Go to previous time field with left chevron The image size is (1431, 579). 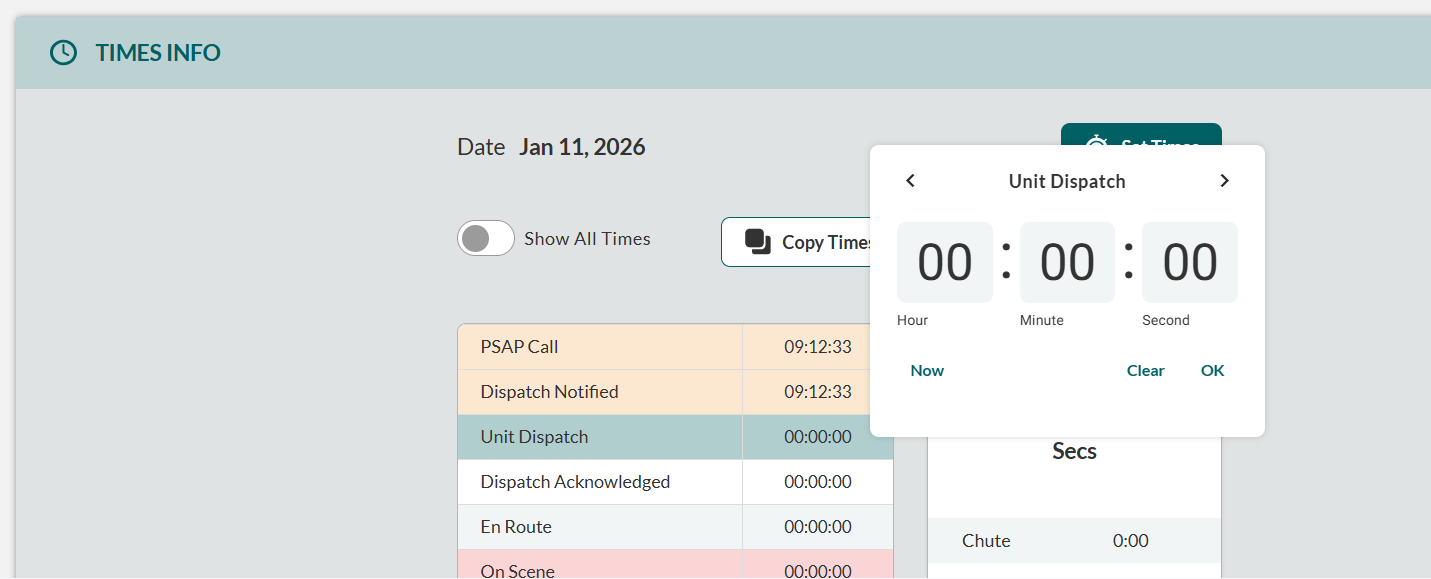[910, 181]
